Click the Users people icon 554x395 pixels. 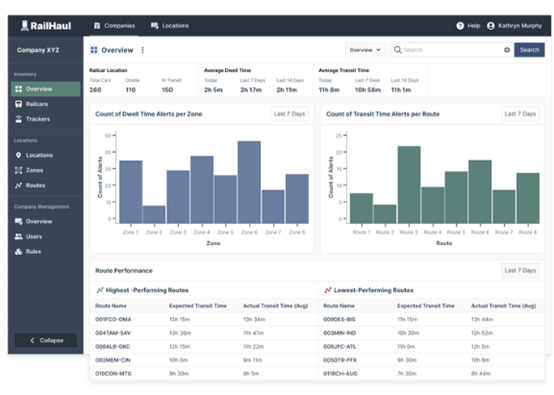pos(18,237)
